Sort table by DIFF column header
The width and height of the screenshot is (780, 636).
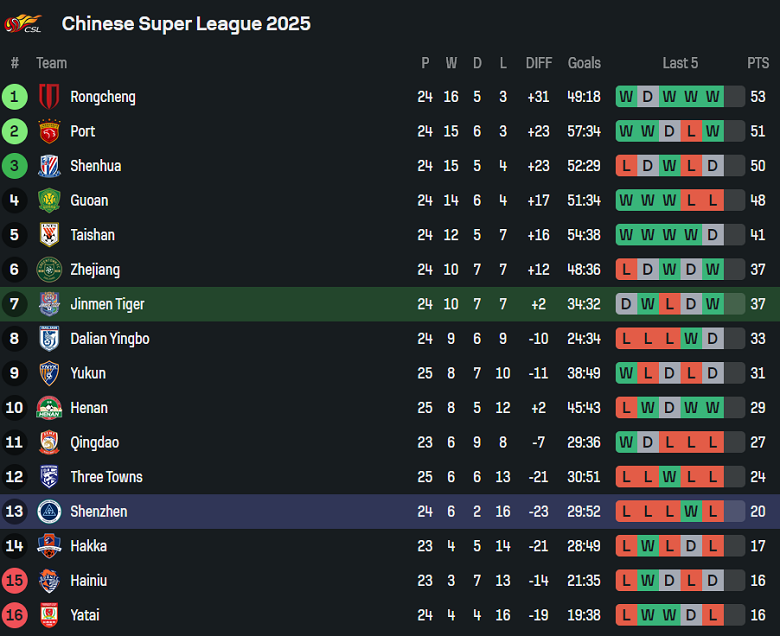coord(539,63)
